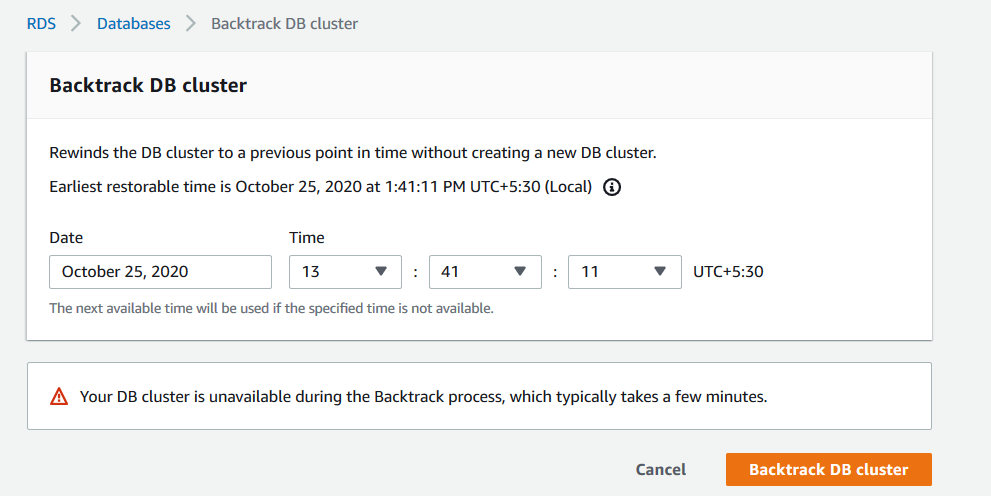Click the next available time hint text
This screenshot has height=496, width=991.
[271, 308]
